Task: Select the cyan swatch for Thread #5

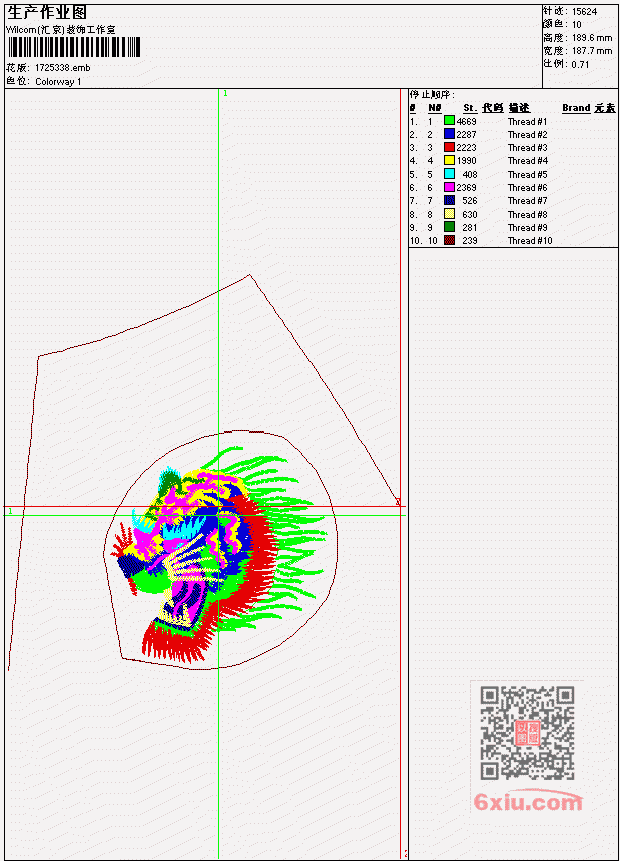Action: 449,174
